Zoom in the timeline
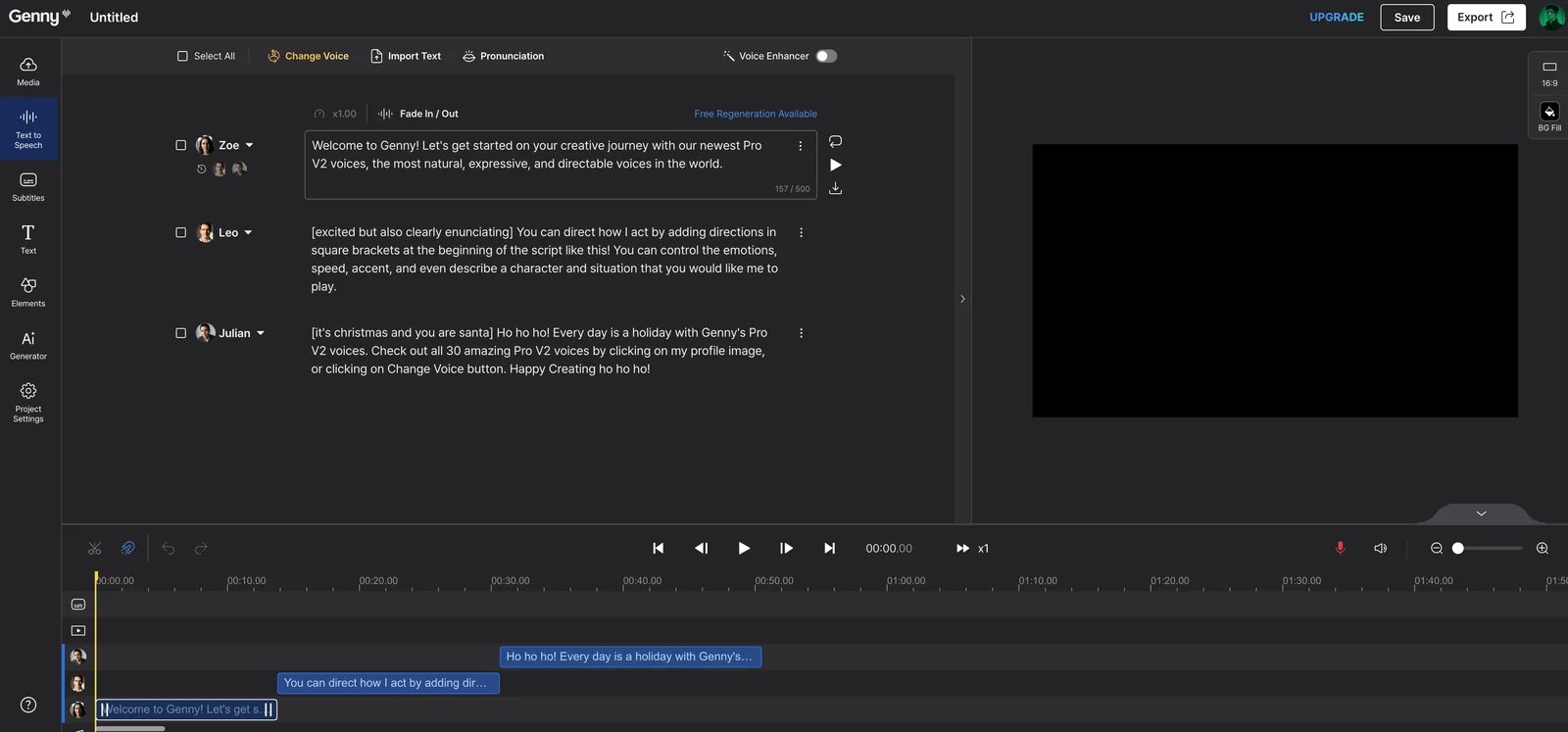 (x=1543, y=549)
